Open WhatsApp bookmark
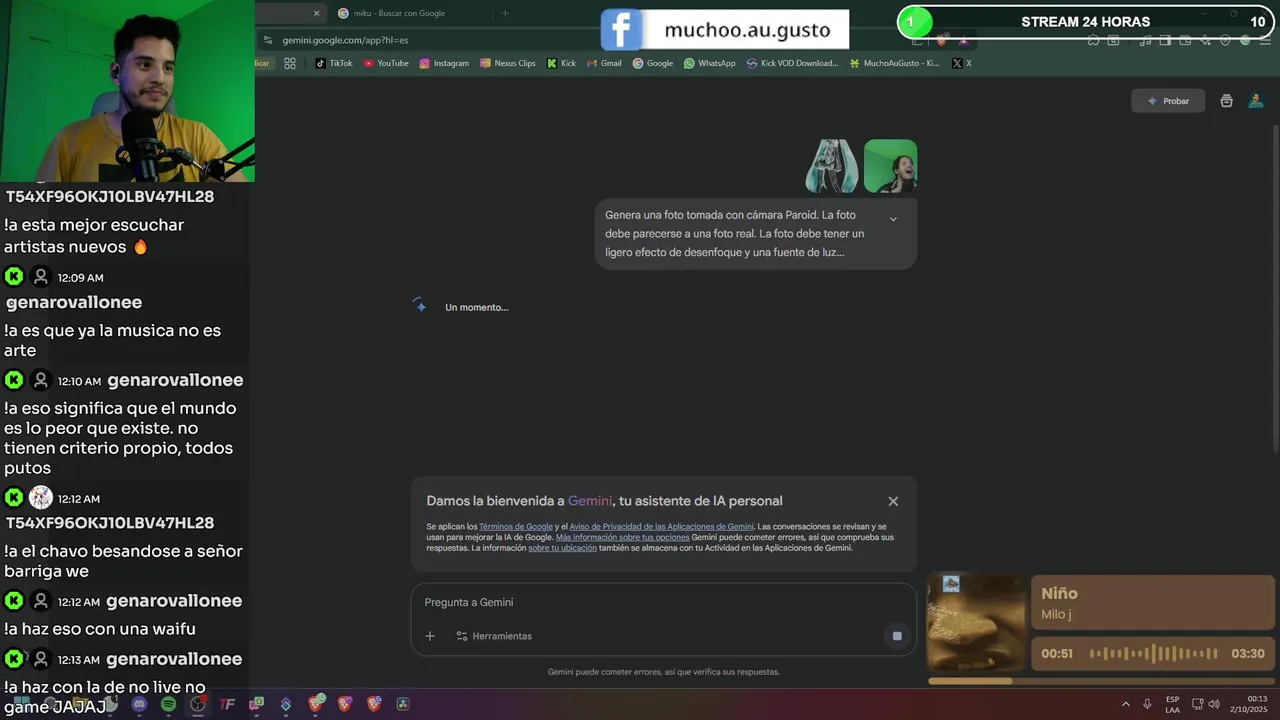Viewport: 1280px width, 720px height. click(x=710, y=63)
